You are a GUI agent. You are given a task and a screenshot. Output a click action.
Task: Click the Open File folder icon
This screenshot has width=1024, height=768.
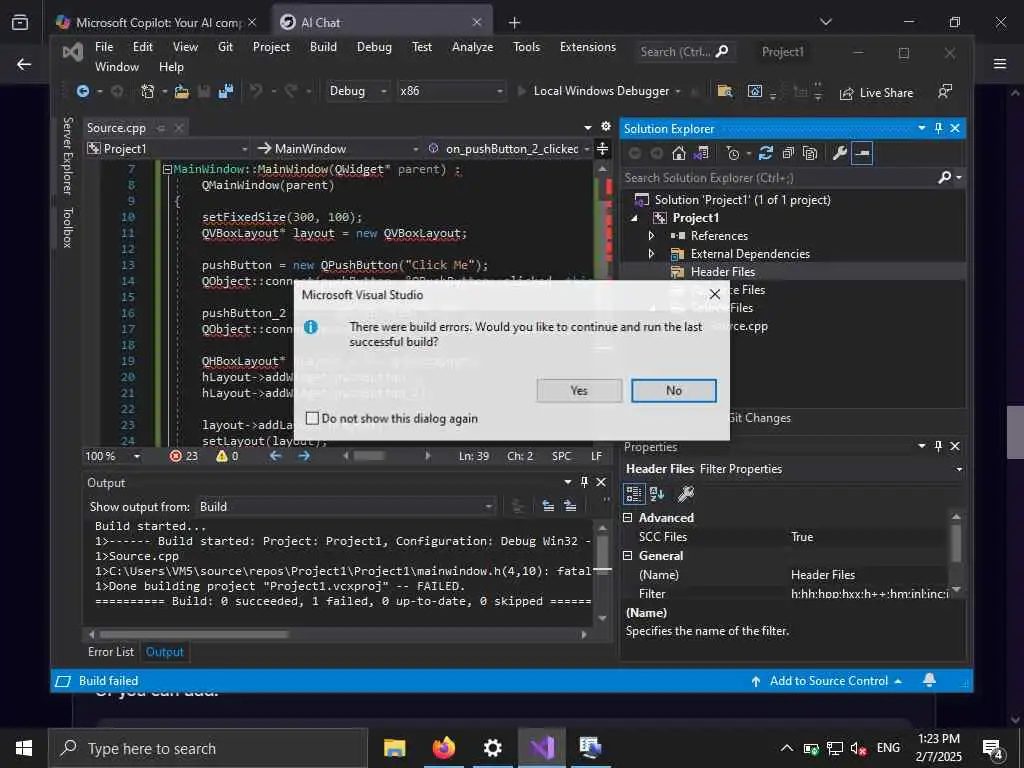pyautogui.click(x=182, y=91)
